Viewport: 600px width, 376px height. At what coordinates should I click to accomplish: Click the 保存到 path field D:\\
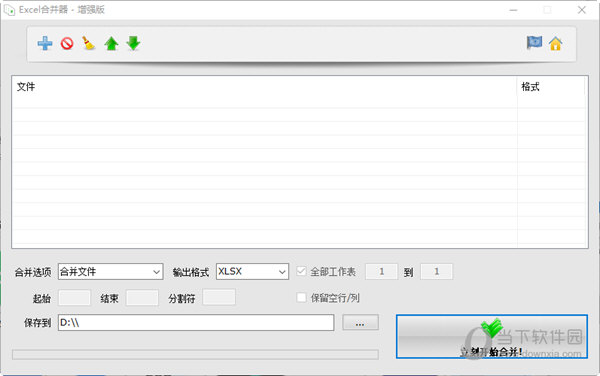click(x=196, y=322)
